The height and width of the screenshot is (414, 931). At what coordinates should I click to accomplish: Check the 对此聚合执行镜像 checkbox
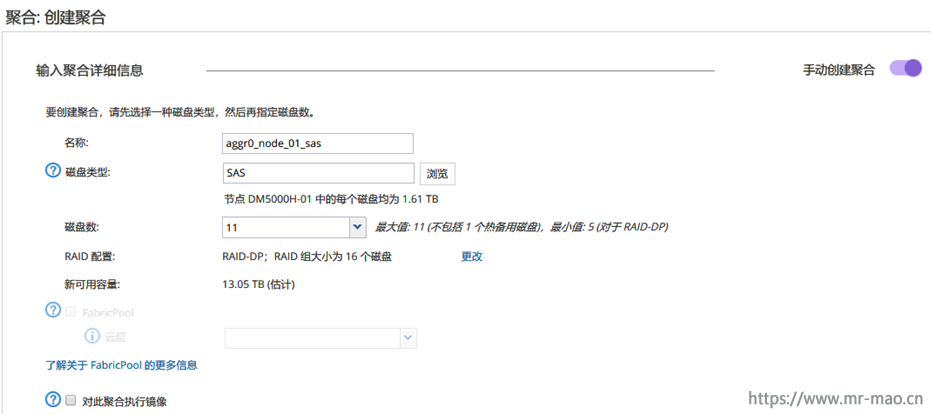(71, 400)
